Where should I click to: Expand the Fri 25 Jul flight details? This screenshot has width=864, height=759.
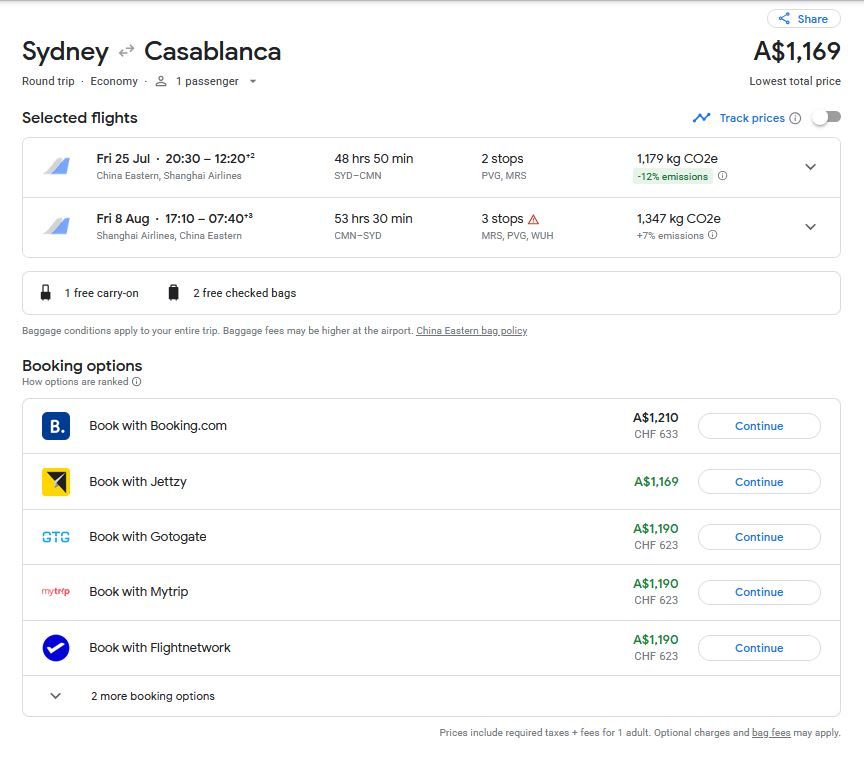pos(810,167)
